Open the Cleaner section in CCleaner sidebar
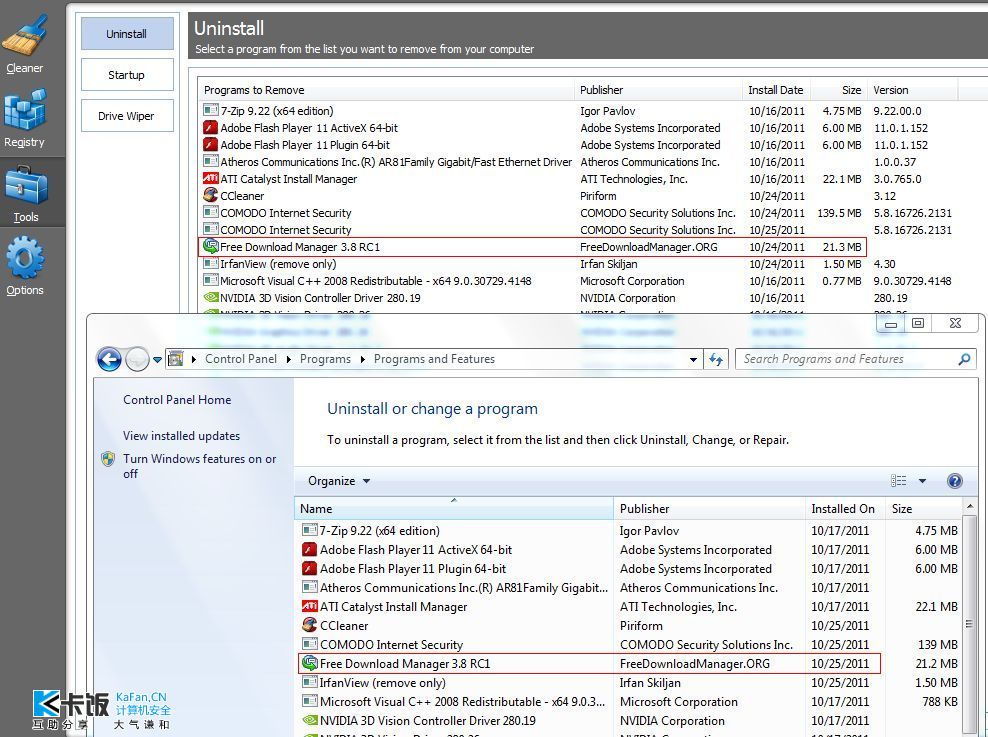Screen dimensions: 988x737 pyautogui.click(x=25, y=44)
